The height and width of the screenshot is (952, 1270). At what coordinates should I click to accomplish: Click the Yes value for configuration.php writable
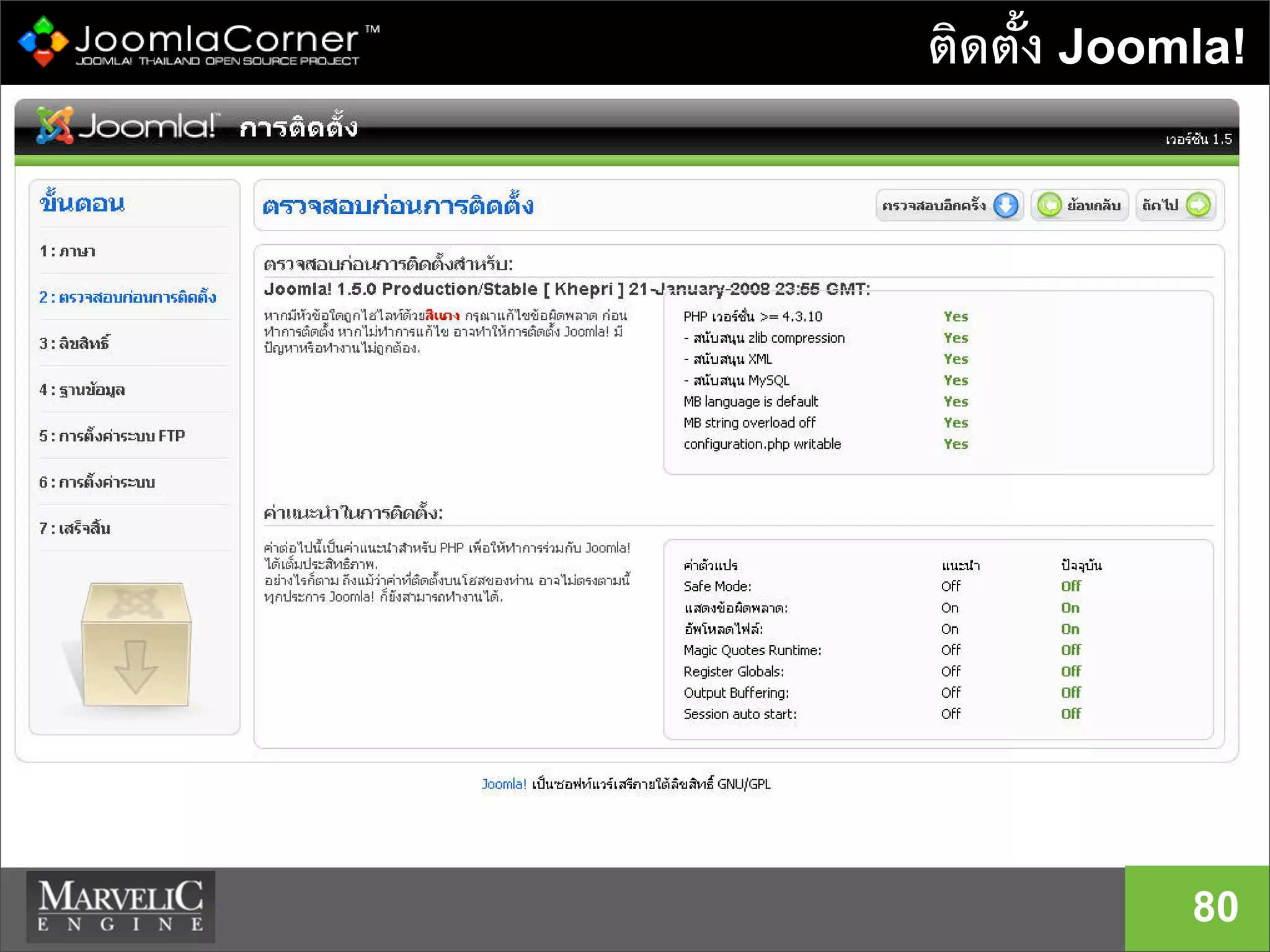[x=956, y=444]
